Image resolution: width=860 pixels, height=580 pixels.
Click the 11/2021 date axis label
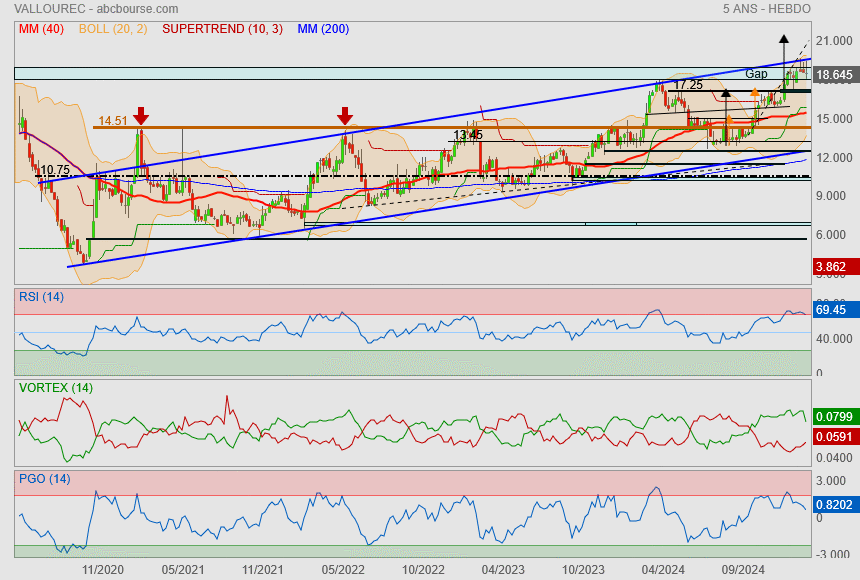coord(263,570)
